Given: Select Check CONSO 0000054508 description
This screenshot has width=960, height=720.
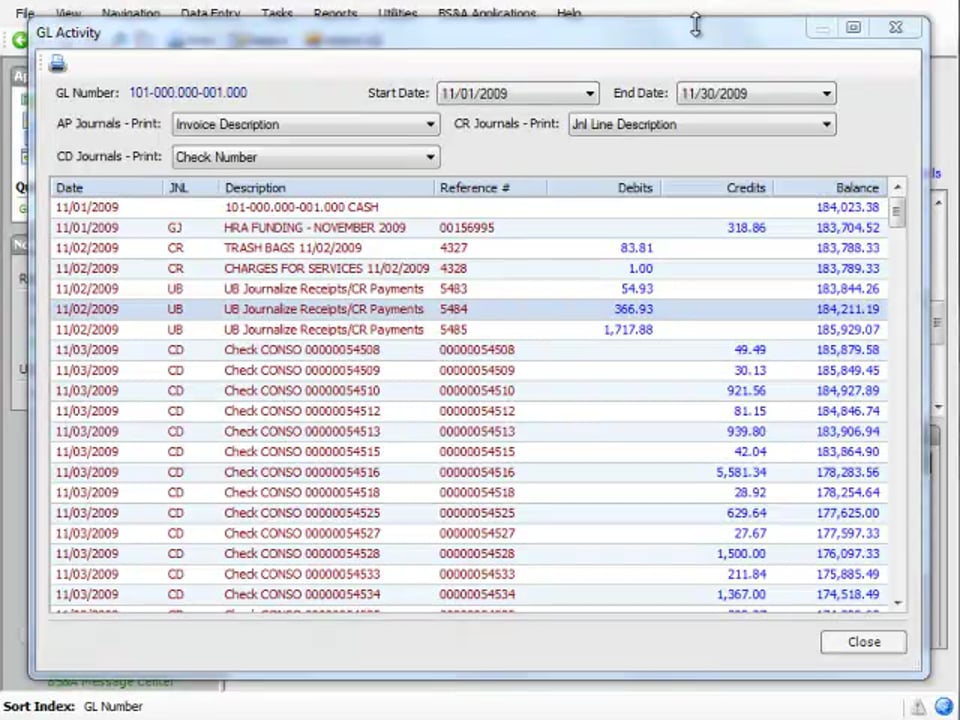Looking at the screenshot, I should [x=302, y=350].
